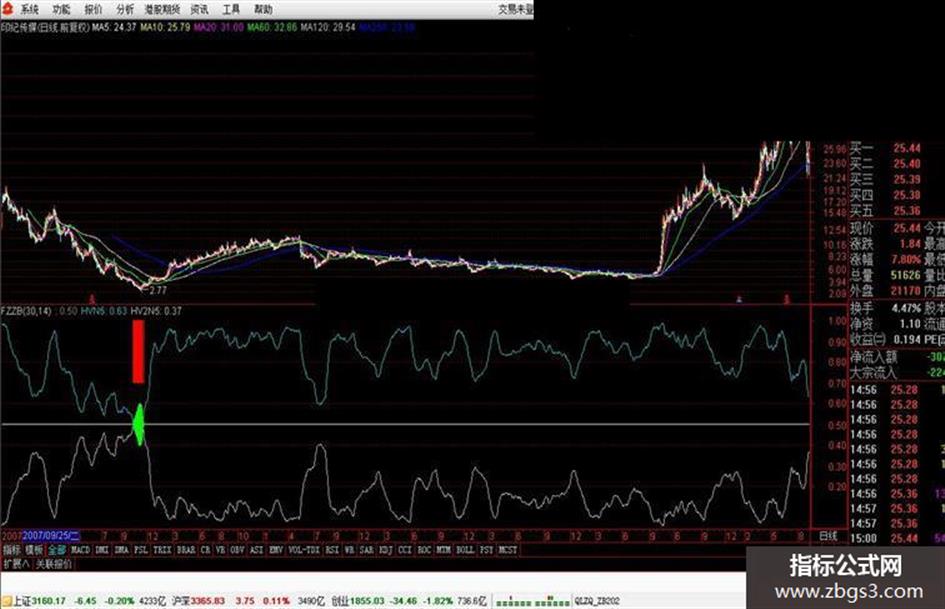Open the 资讯 menu
Viewport: 945px width, 609px height.
[199, 9]
